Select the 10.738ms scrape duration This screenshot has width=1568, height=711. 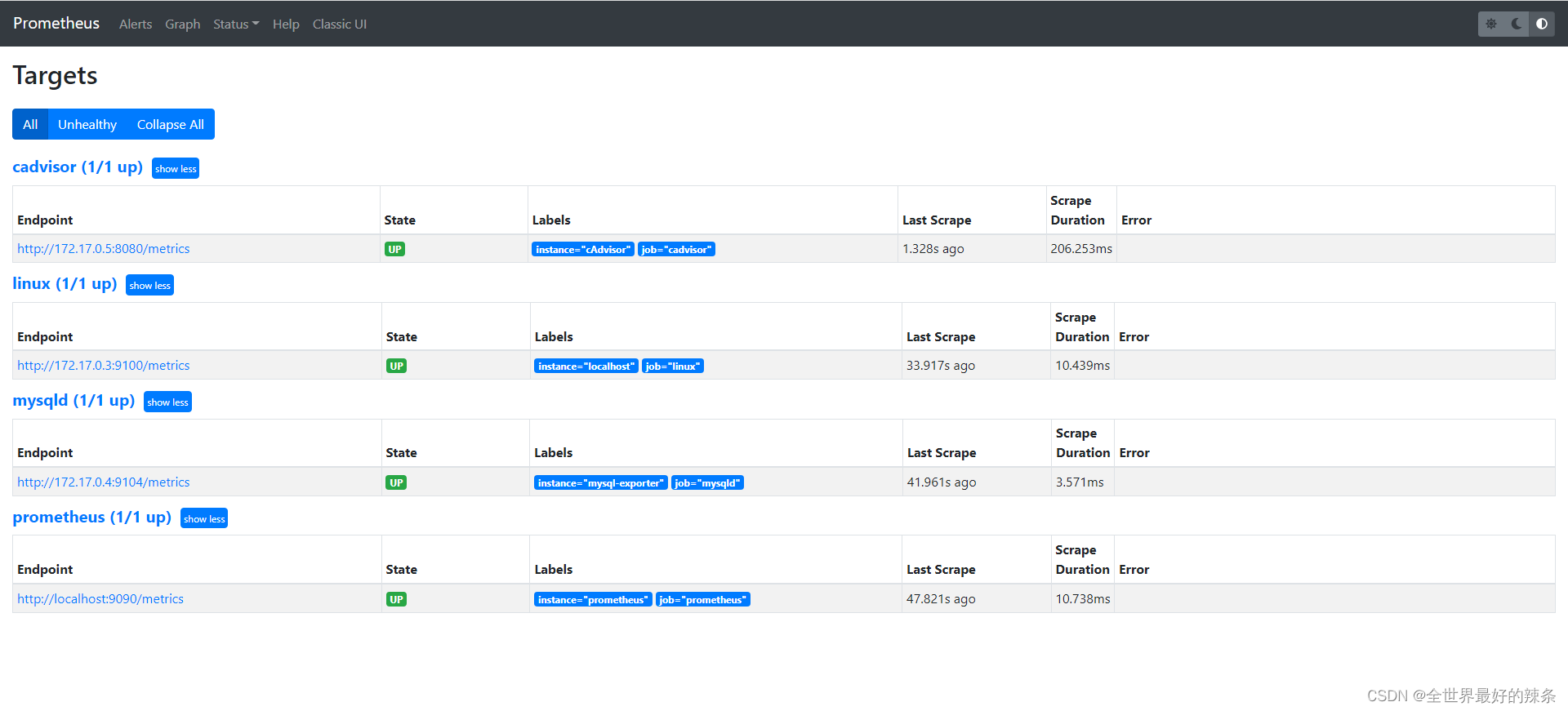(x=1083, y=599)
